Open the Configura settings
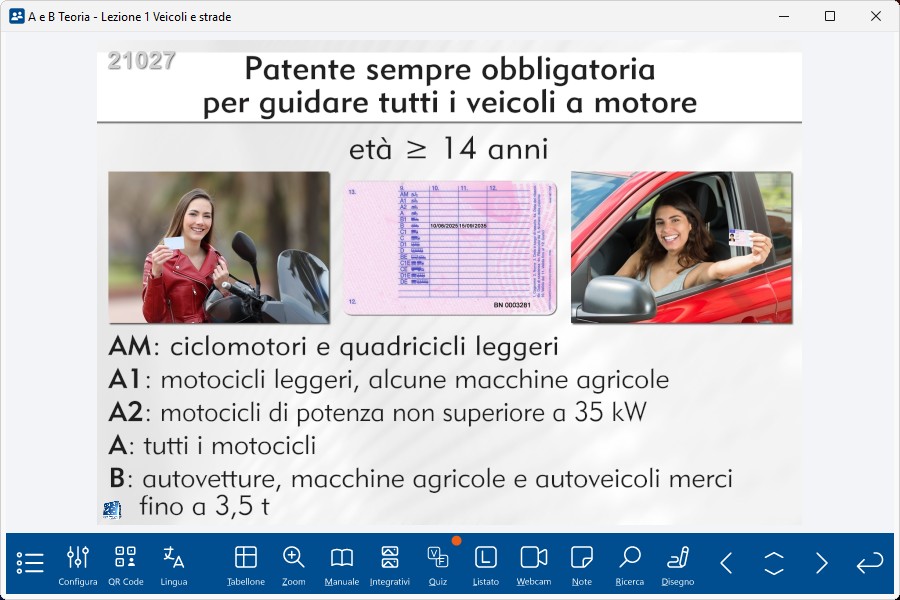Image resolution: width=900 pixels, height=600 pixels. pos(78,564)
